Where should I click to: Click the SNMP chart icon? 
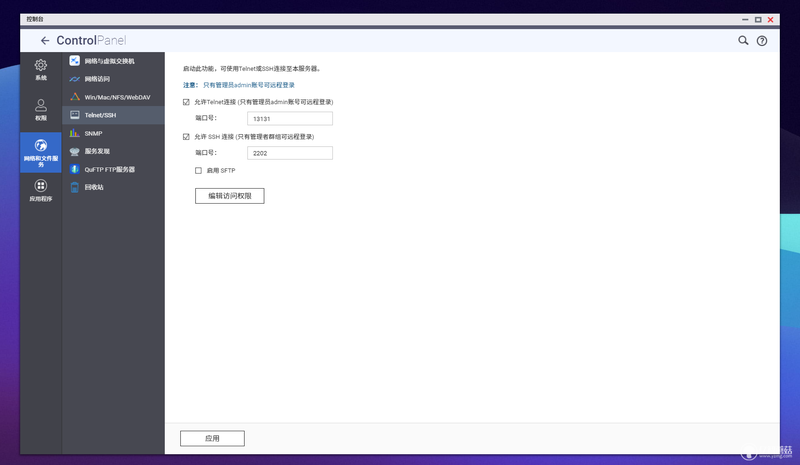pyautogui.click(x=74, y=133)
